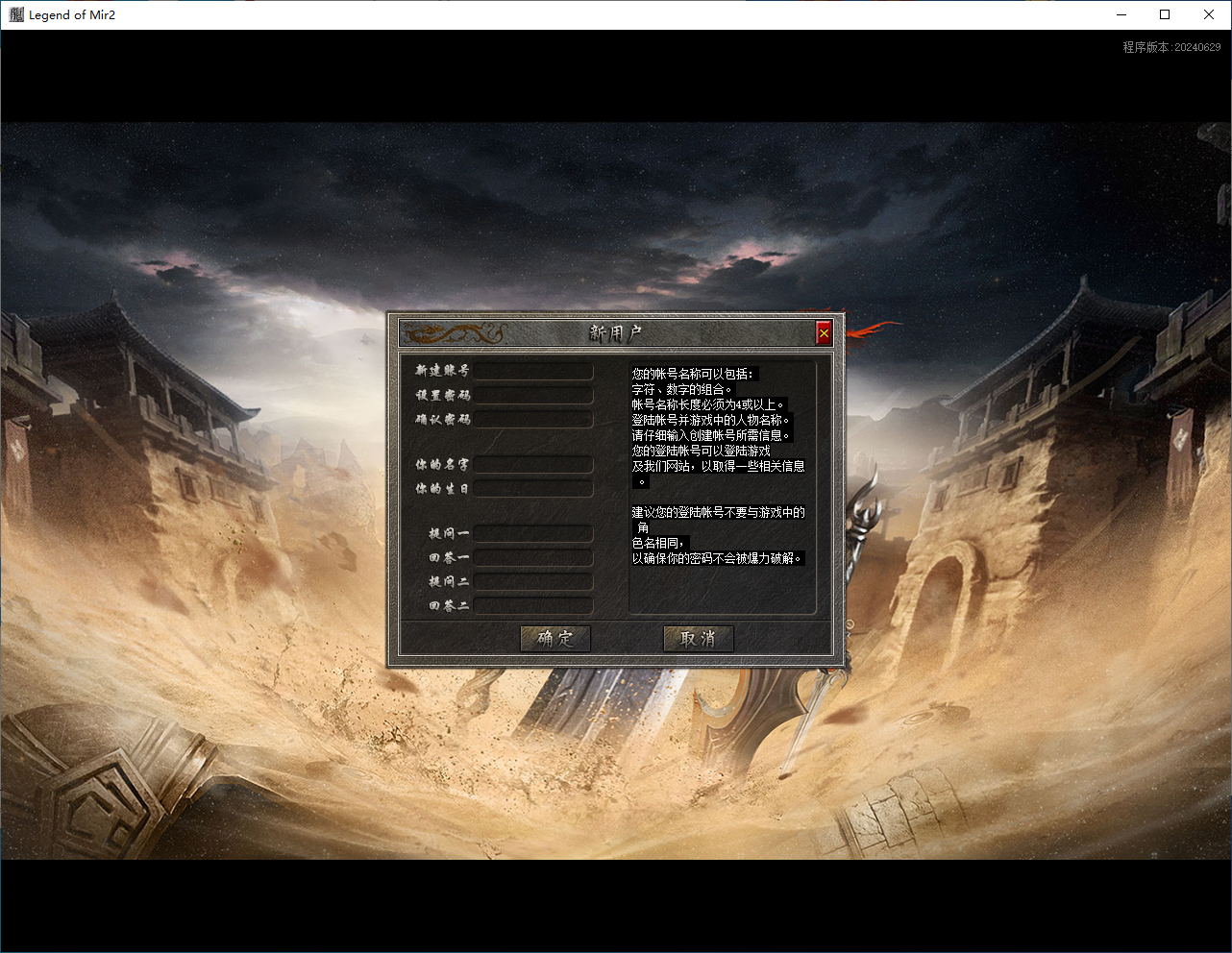This screenshot has height=953, width=1232.
Task: Click the Legend of Mir2 window title icon
Action: 16,14
